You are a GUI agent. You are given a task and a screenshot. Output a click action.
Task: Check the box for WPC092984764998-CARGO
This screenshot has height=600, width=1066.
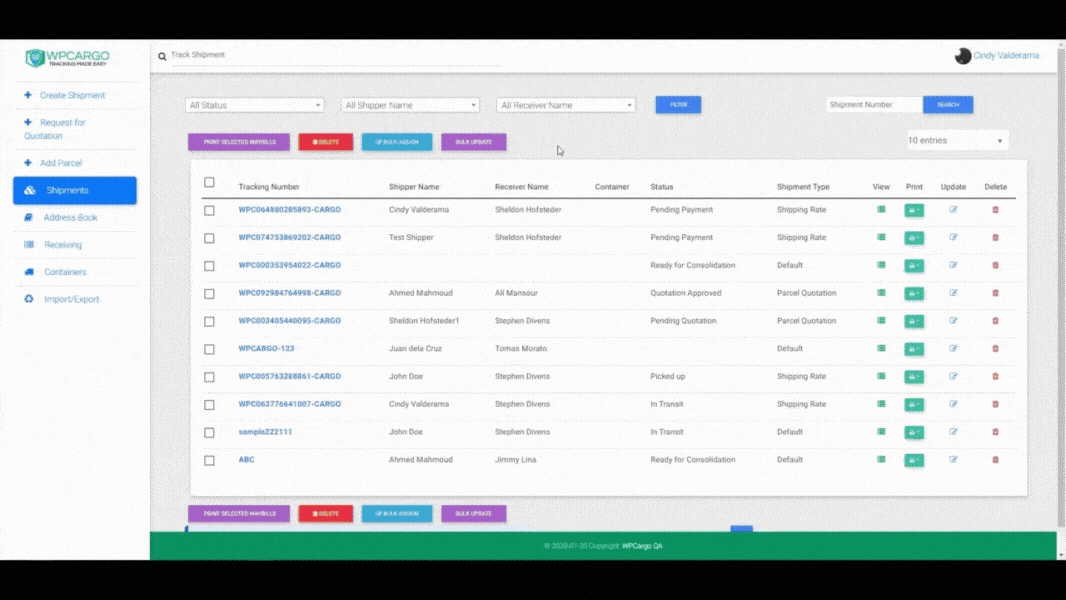(x=209, y=294)
